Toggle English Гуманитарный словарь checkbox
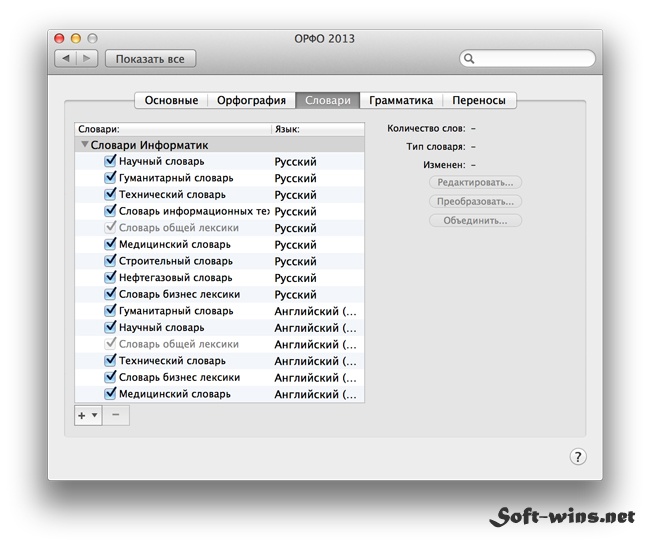This screenshot has width=650, height=546. [110, 311]
